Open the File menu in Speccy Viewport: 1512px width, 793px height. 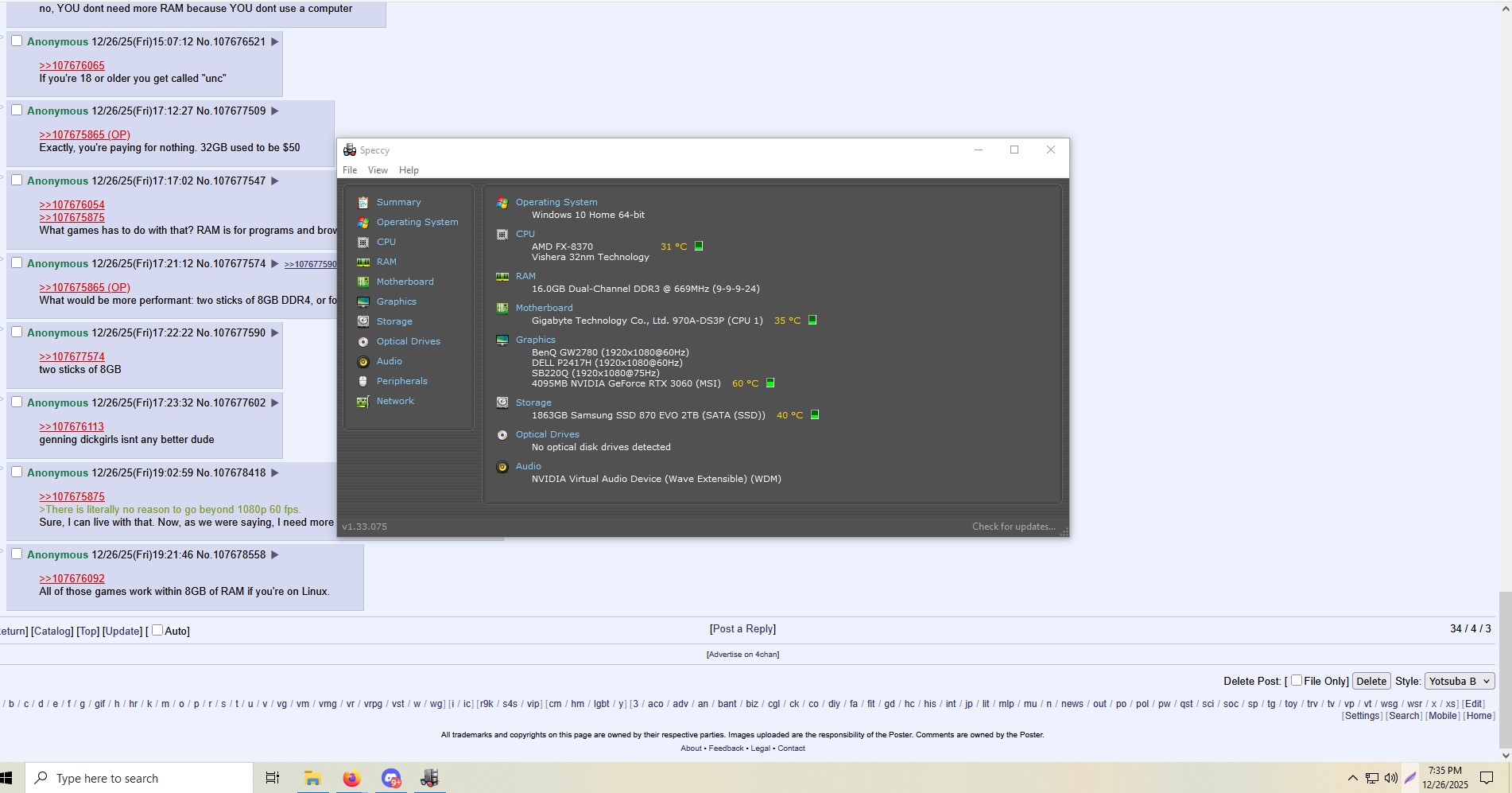point(350,170)
